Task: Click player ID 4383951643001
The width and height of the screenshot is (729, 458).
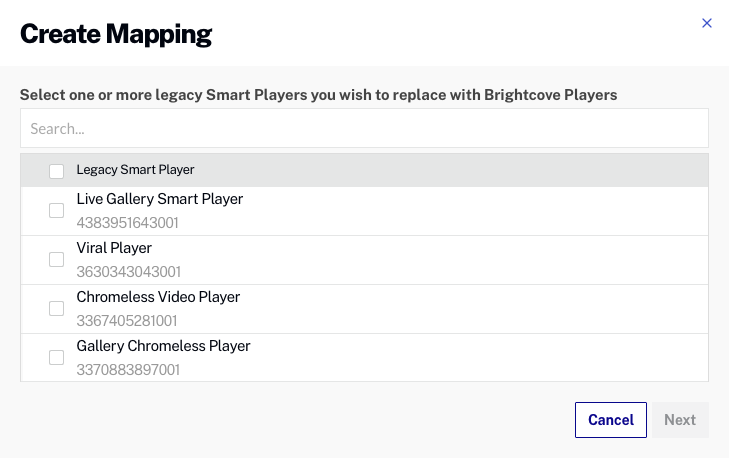Action: (x=127, y=223)
